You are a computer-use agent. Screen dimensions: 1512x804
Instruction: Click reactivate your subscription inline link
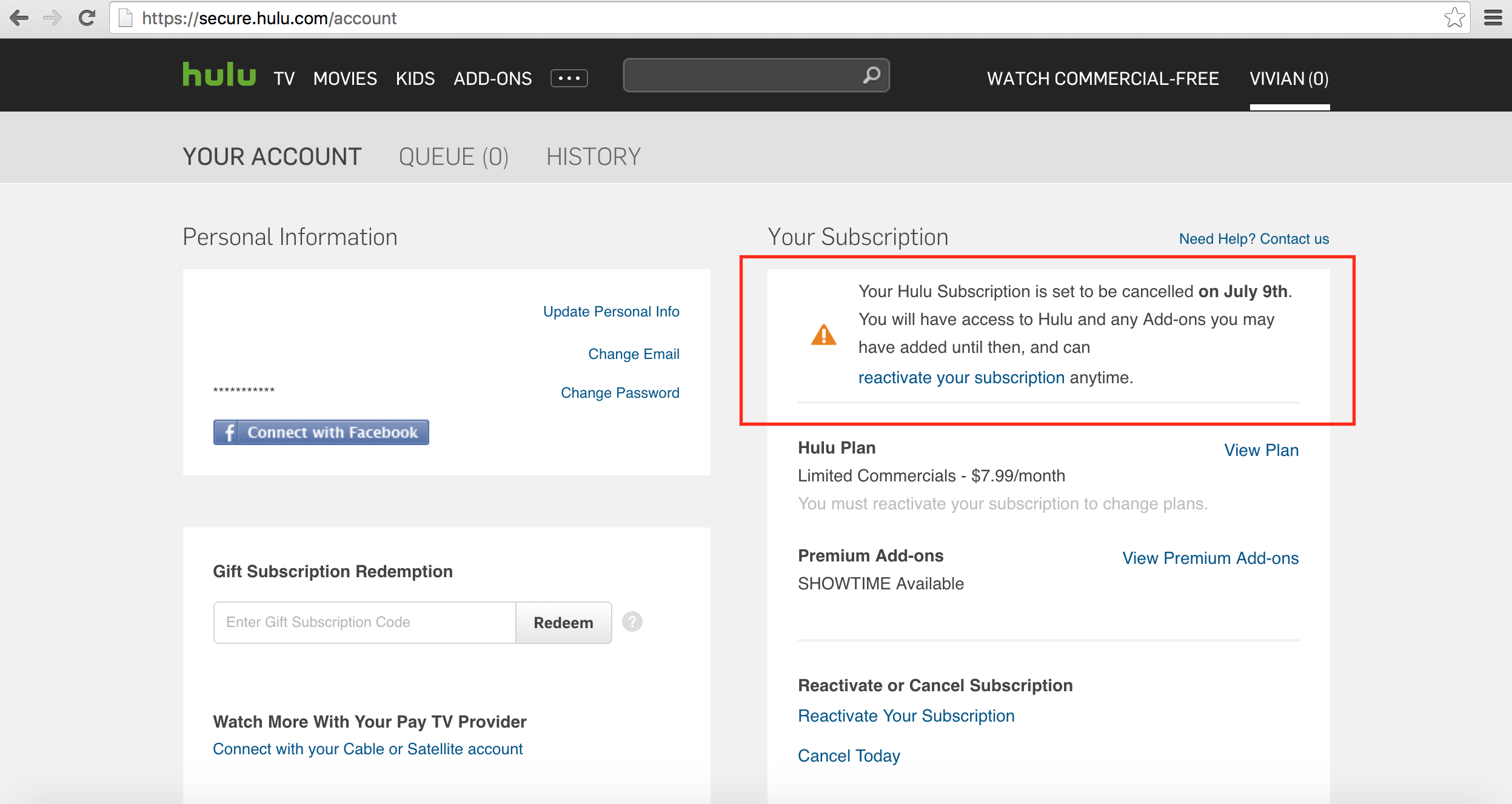click(961, 378)
